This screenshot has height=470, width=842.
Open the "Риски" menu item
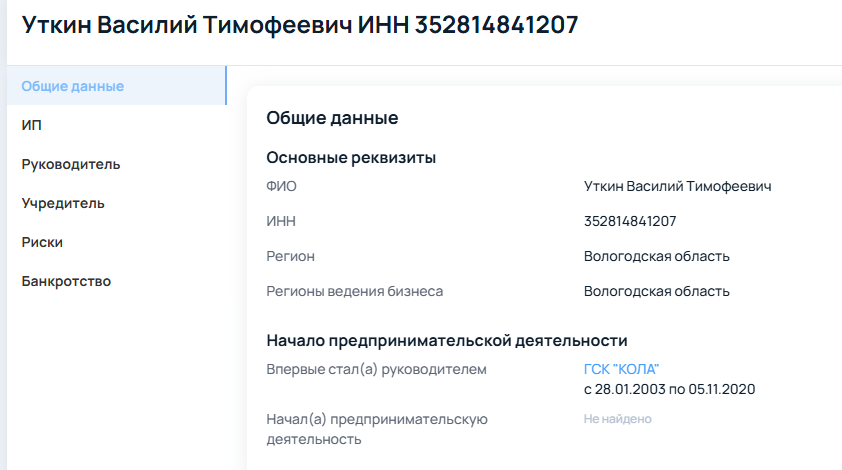42,242
